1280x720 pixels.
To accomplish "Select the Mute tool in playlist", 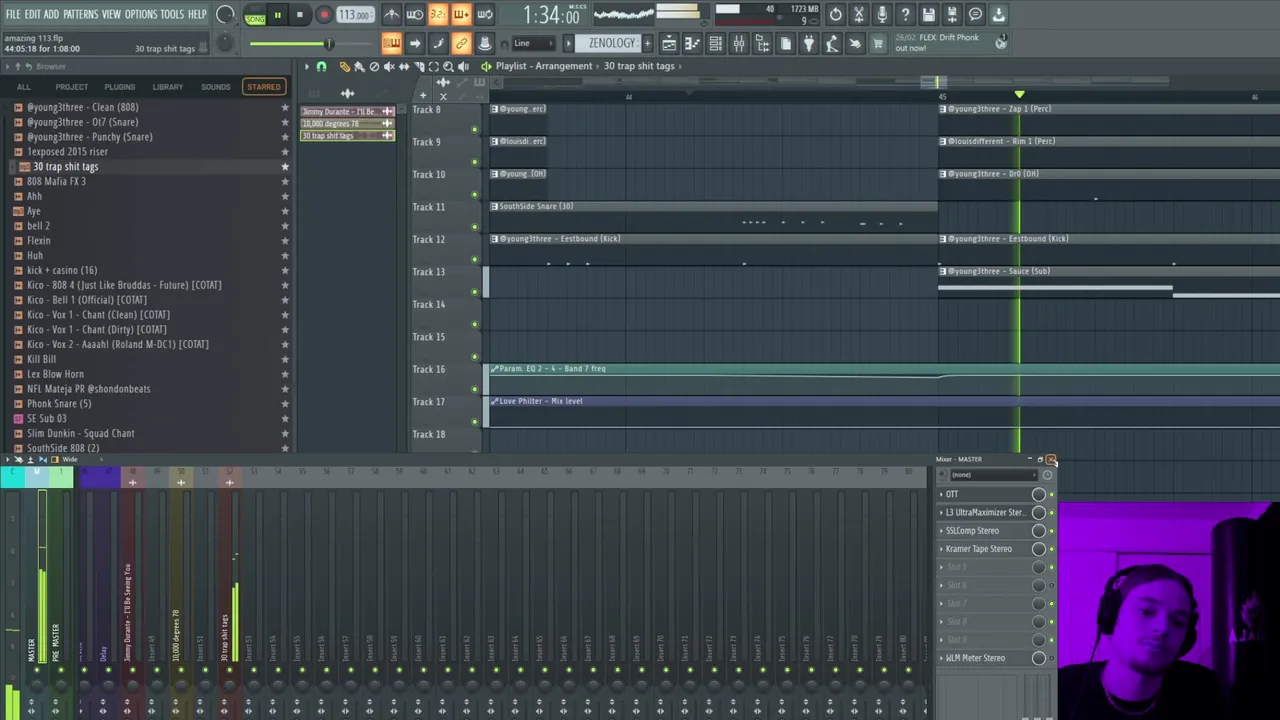I will (x=389, y=66).
